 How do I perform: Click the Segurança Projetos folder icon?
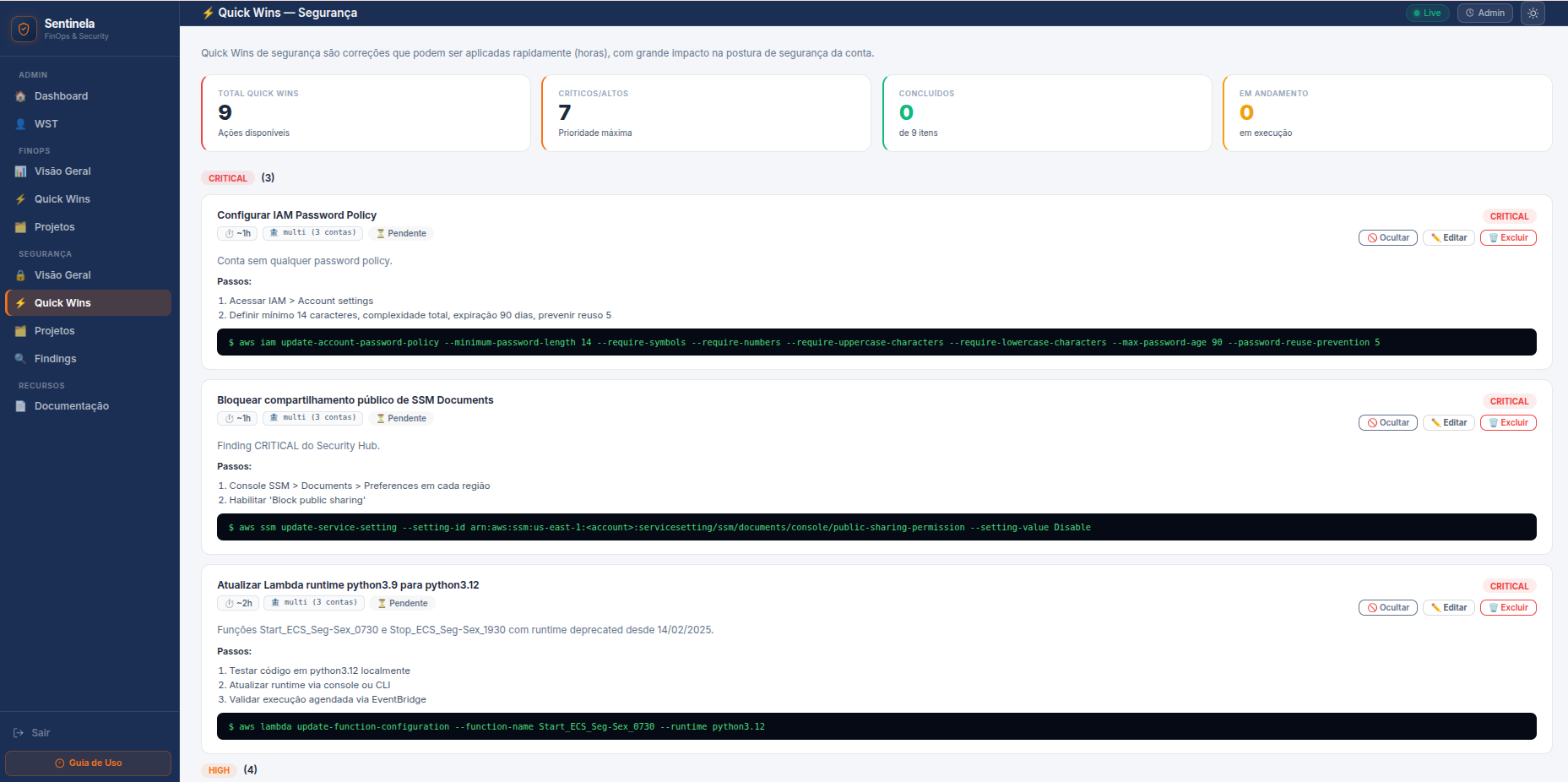tap(20, 331)
